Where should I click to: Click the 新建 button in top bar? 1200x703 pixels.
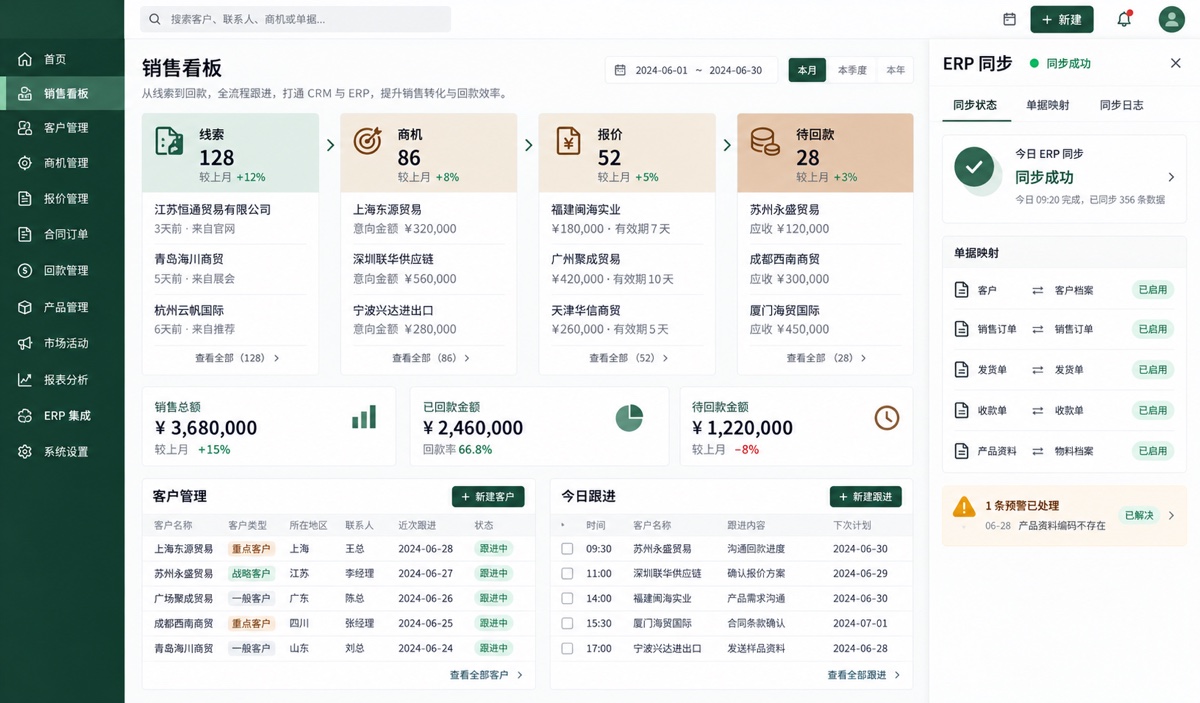pyautogui.click(x=1061, y=19)
